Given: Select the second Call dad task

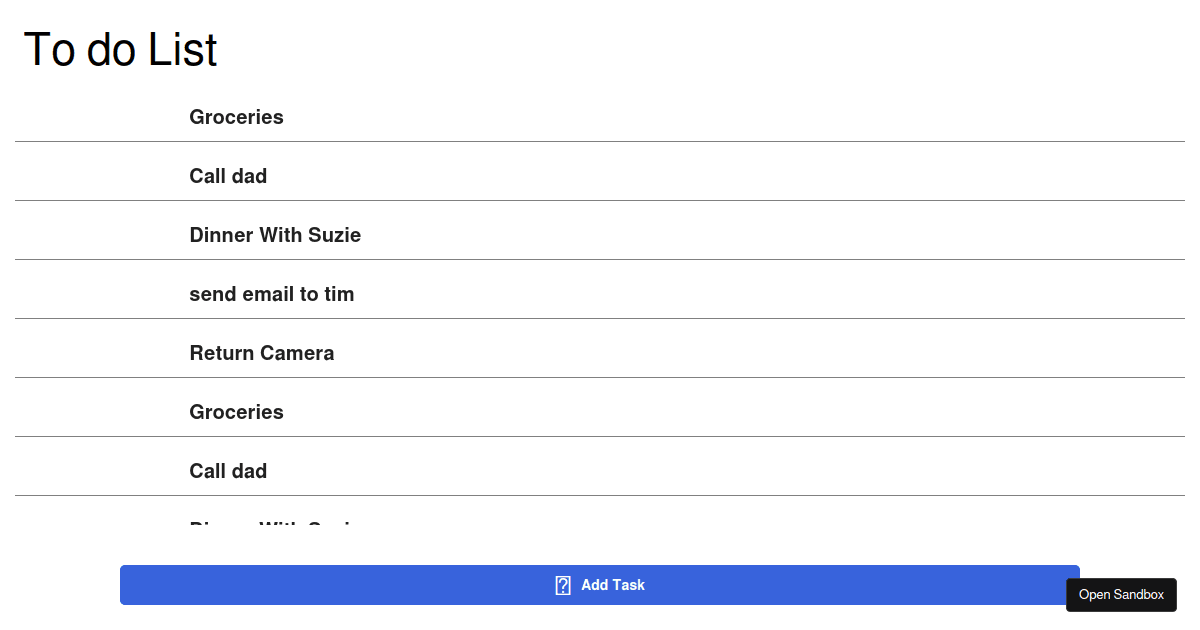Looking at the screenshot, I should 228,471.
